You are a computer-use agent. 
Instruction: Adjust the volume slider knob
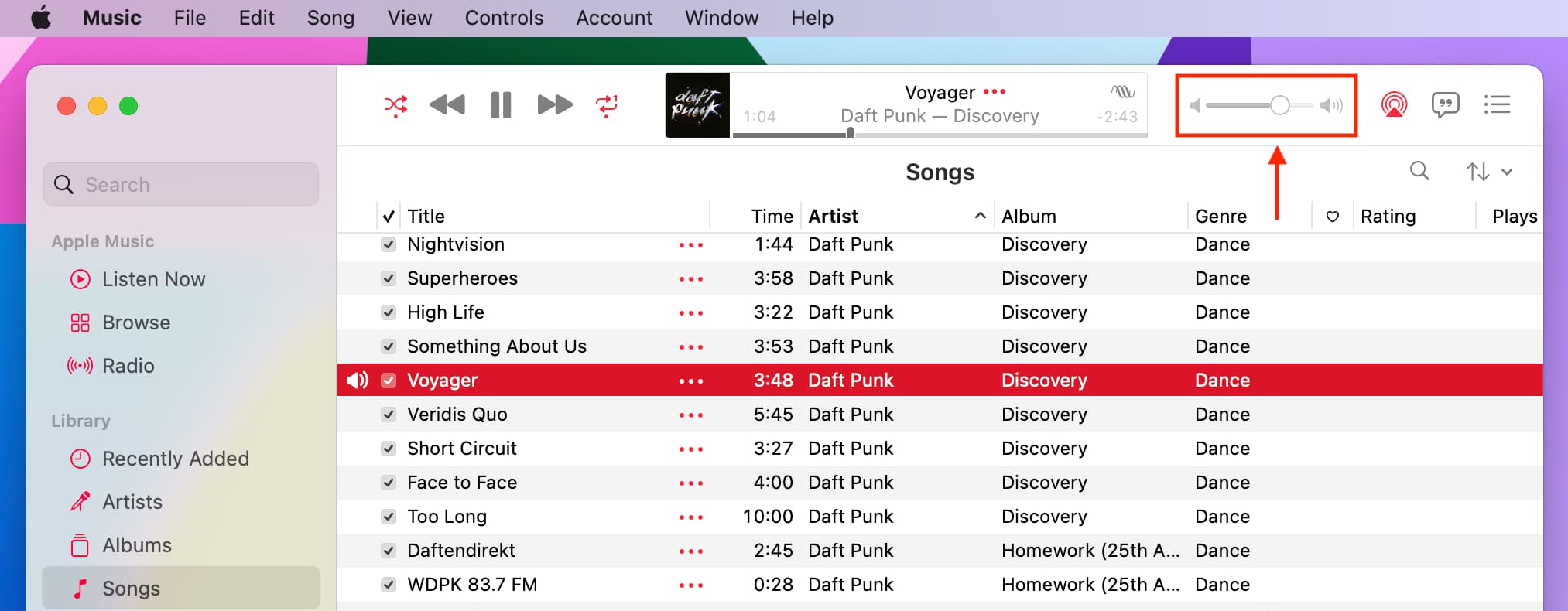coord(1279,105)
